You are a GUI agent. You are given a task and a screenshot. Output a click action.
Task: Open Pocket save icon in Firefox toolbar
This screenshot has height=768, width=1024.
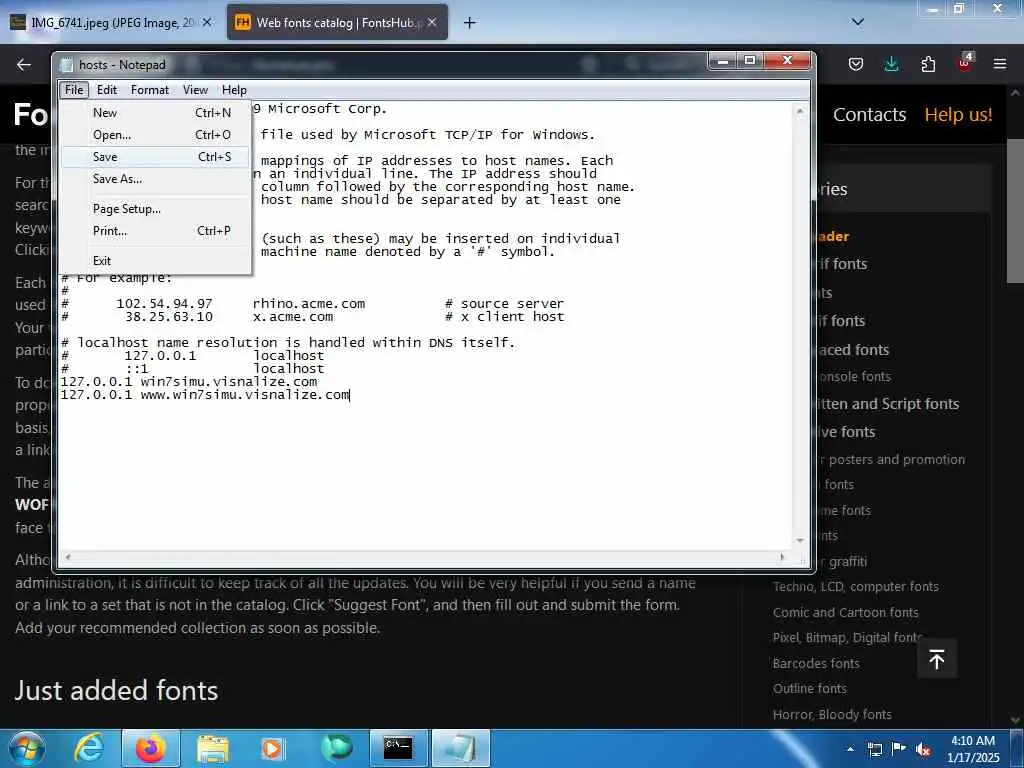[x=856, y=64]
